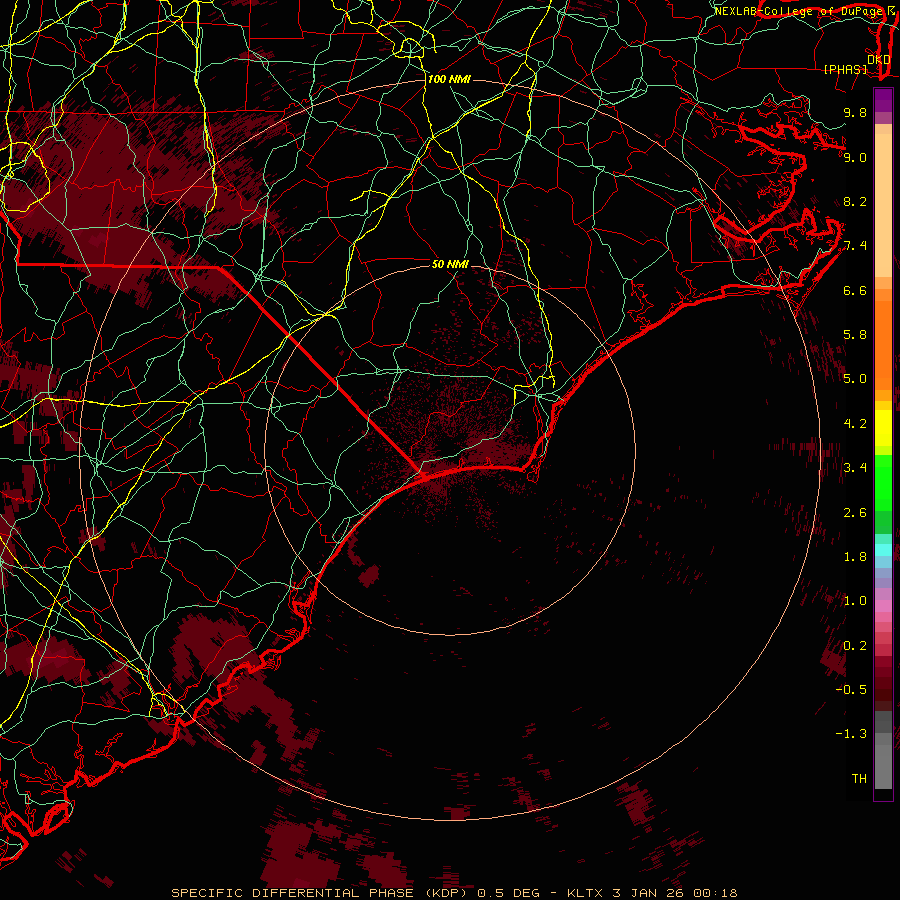This screenshot has height=900, width=900.
Task: Click the 0.2 value on color scale
Action: pyautogui.click(x=855, y=646)
